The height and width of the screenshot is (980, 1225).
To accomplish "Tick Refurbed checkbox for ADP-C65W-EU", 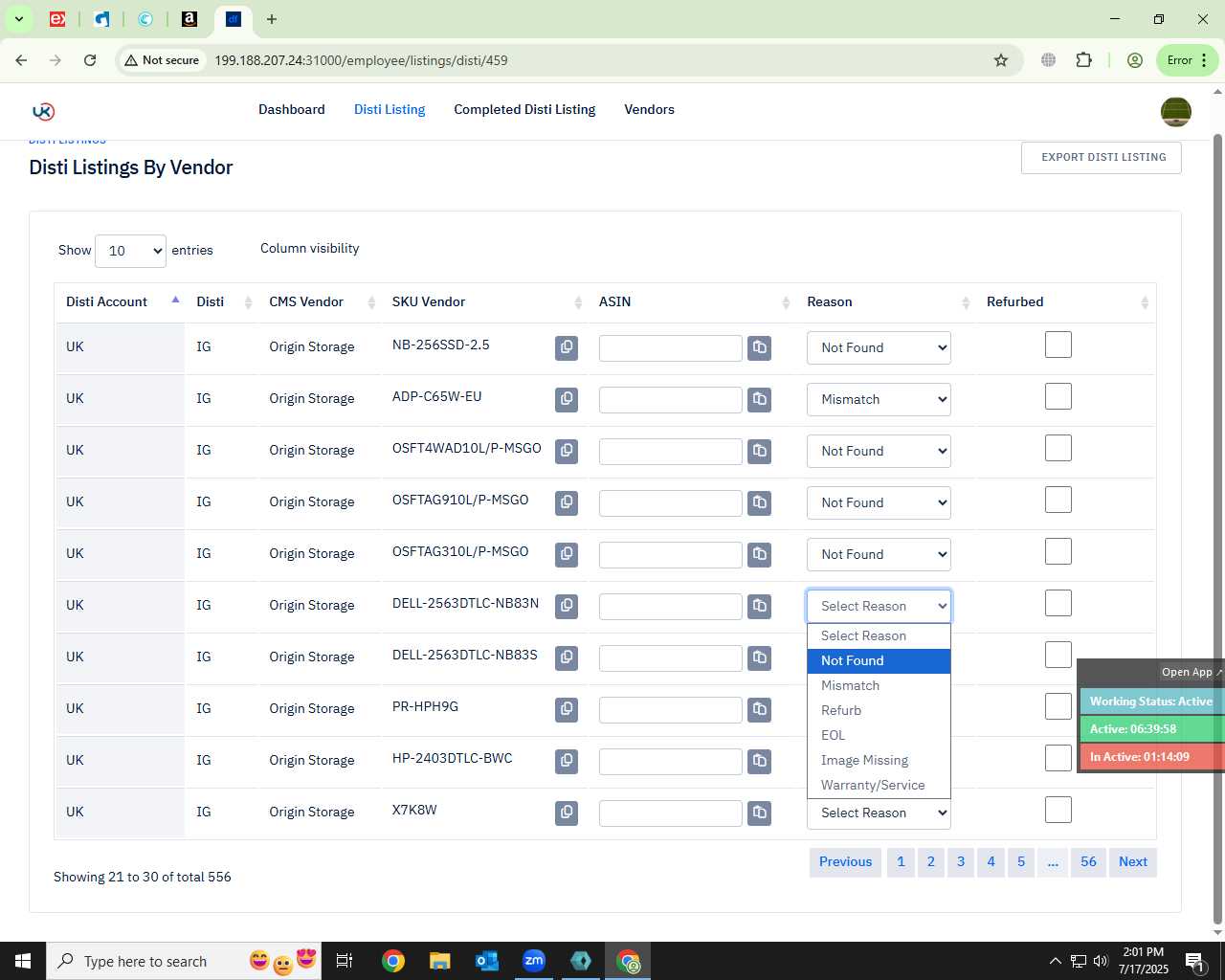I will coord(1058,396).
